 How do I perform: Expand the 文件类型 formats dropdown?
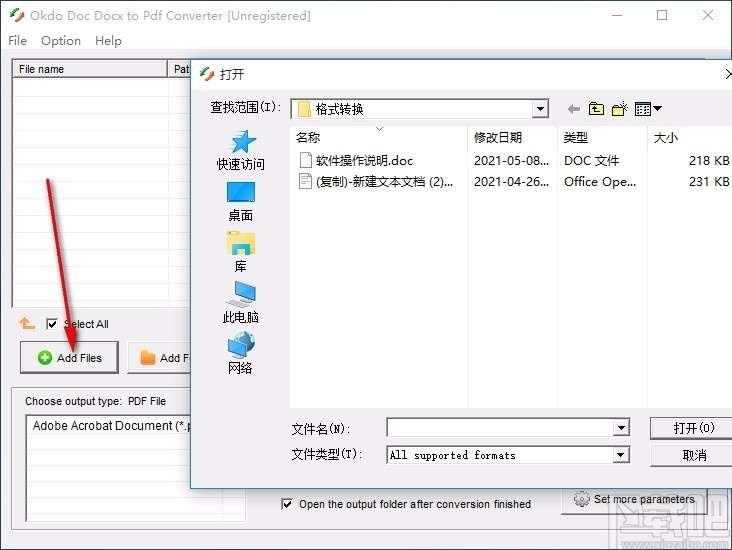pos(620,455)
